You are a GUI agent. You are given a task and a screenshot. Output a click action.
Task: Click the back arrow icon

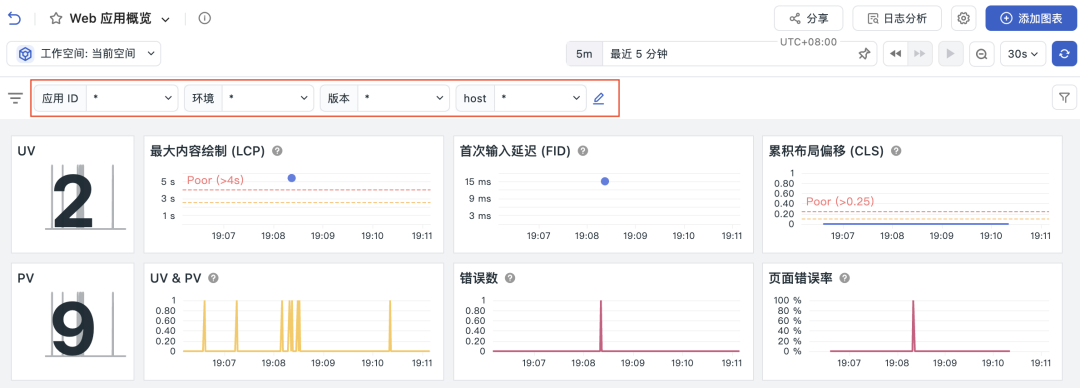[x=14, y=19]
